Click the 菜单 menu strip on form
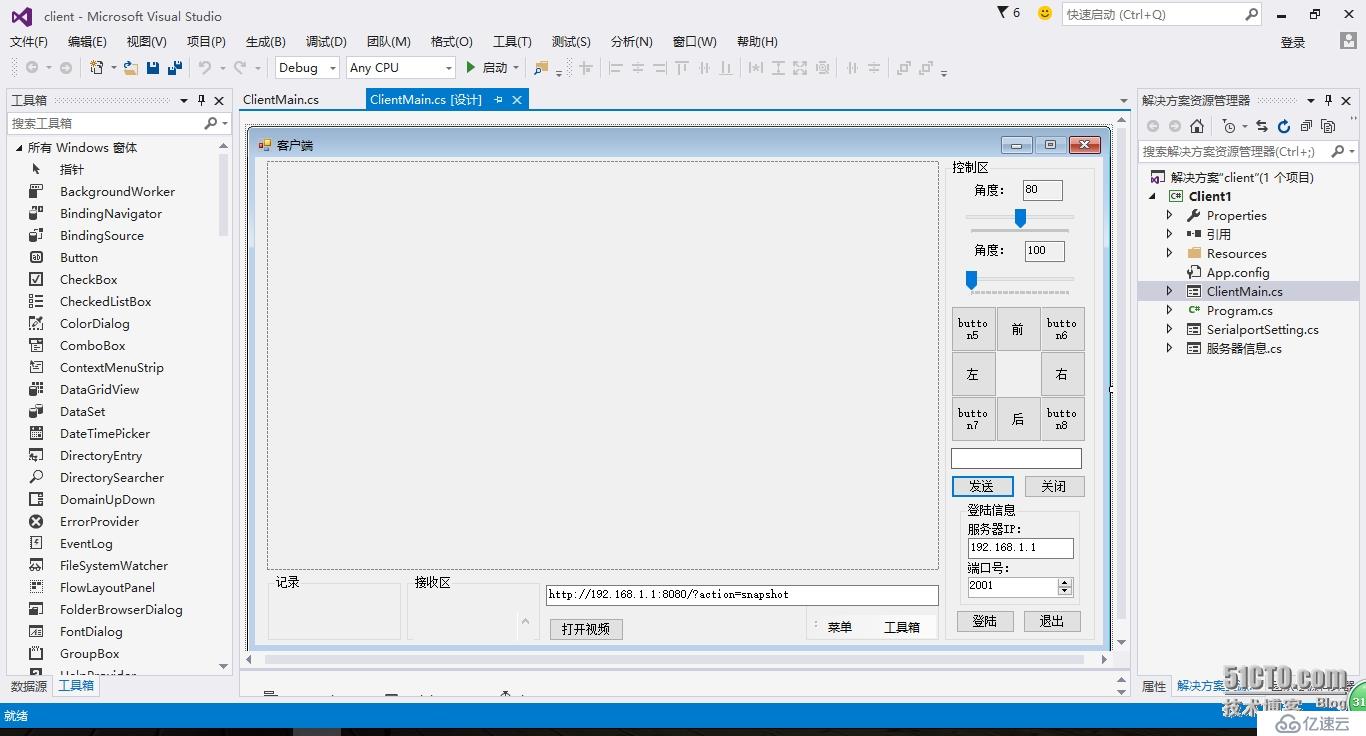This screenshot has width=1366, height=736. click(839, 627)
